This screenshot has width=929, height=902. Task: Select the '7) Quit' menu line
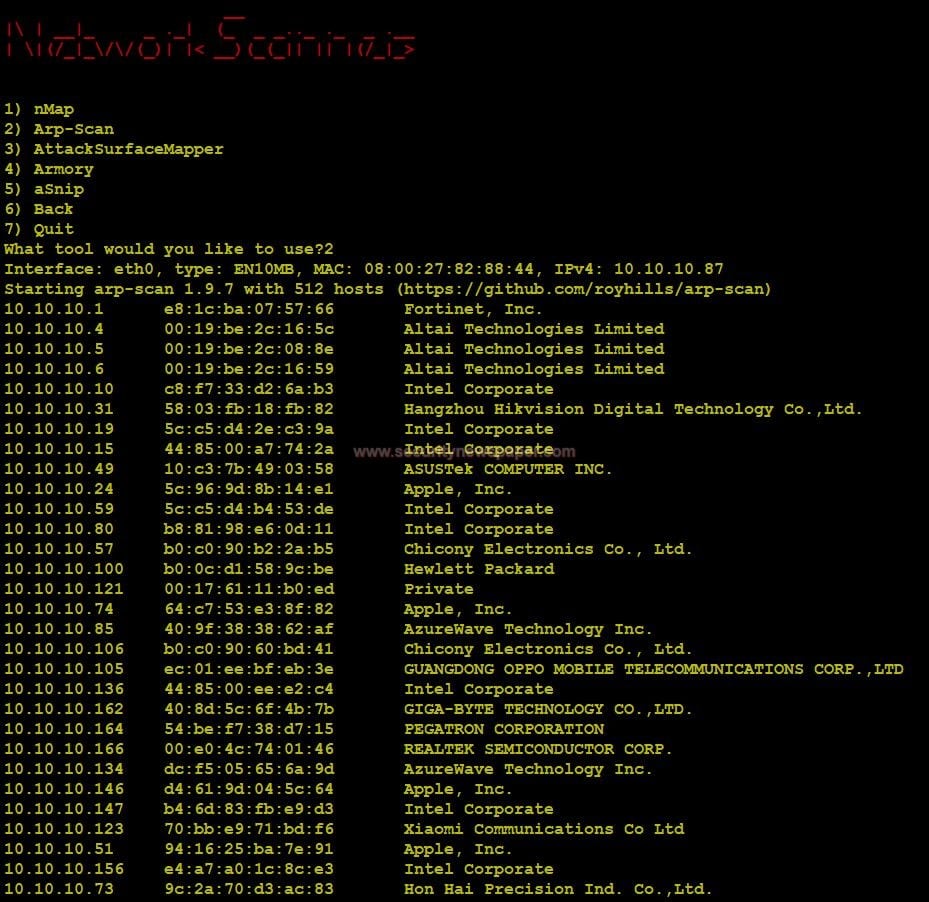[39, 229]
